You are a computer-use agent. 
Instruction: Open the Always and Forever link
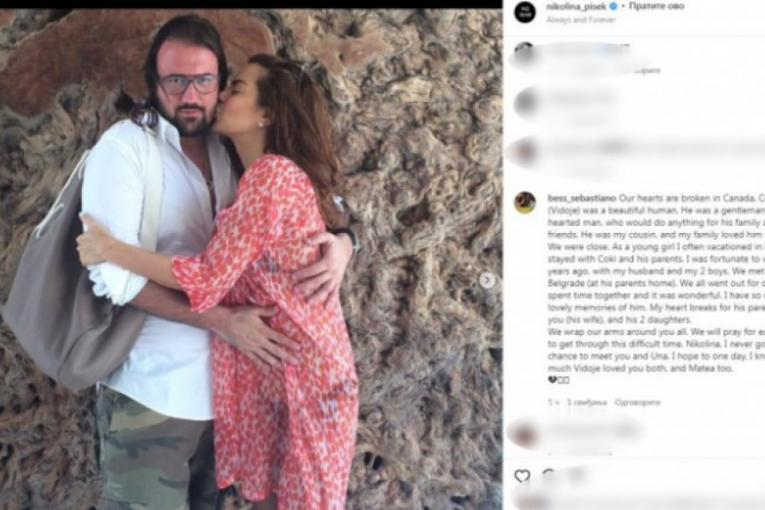[581, 20]
